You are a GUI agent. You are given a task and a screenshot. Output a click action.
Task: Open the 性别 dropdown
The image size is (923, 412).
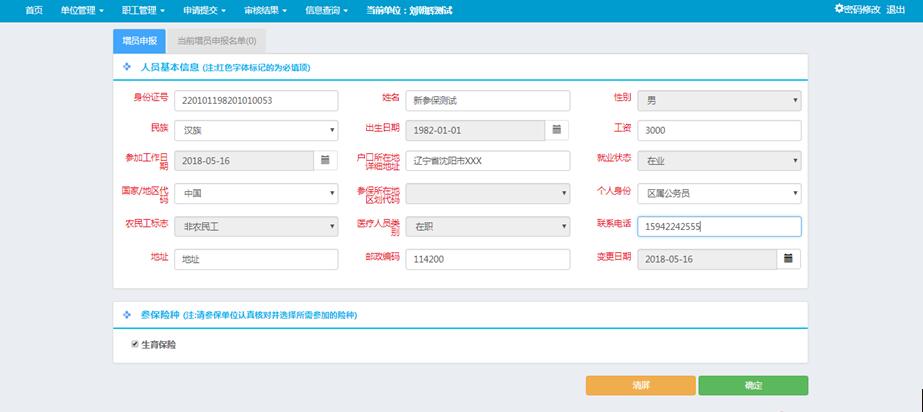(720, 100)
